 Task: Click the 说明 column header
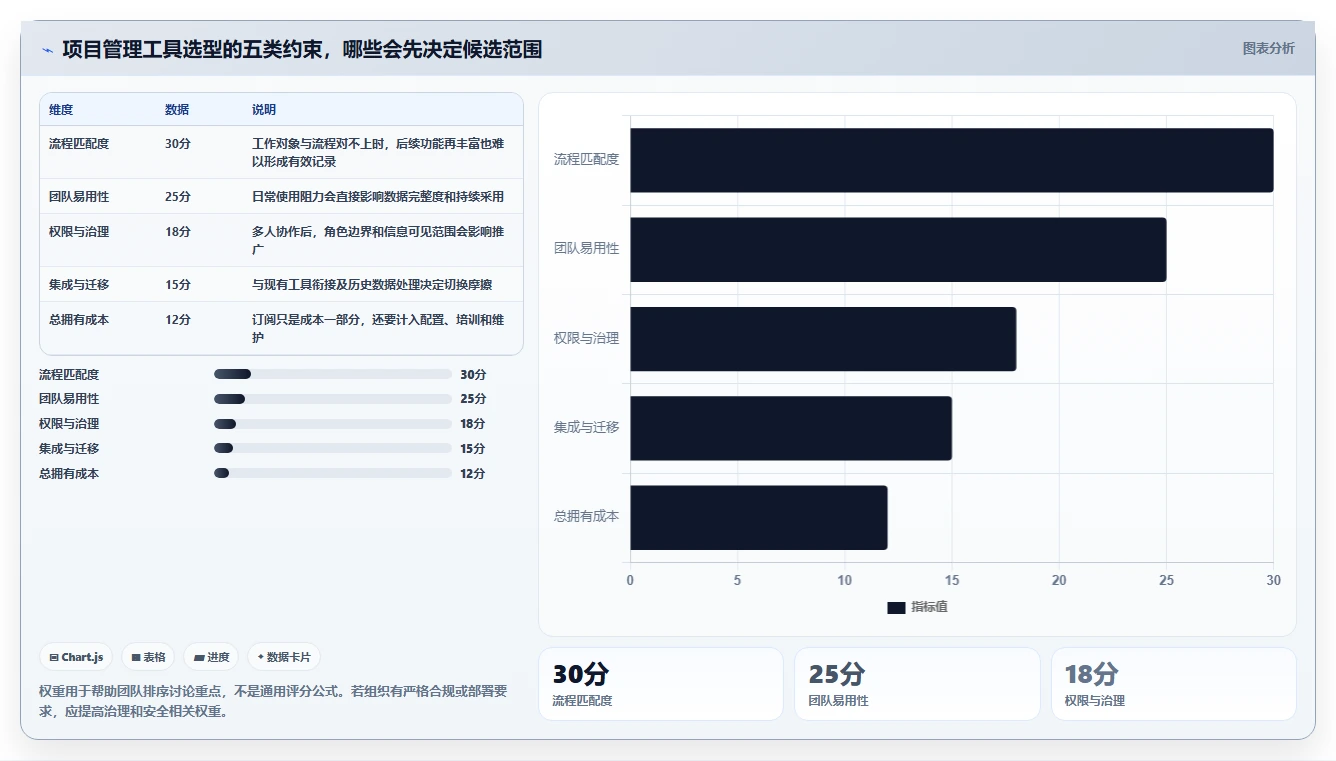(x=264, y=110)
